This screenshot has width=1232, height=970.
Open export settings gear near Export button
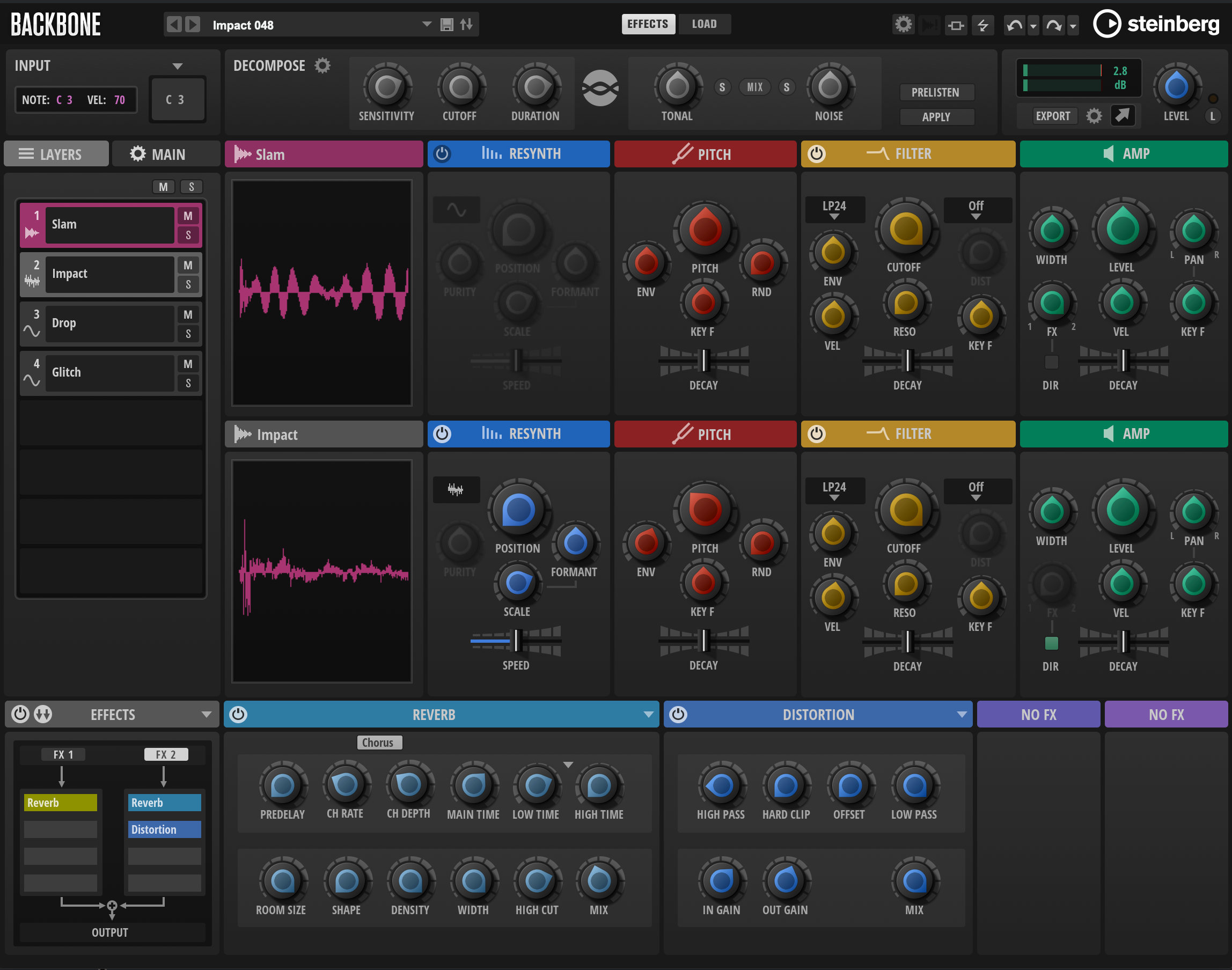coord(1095,115)
